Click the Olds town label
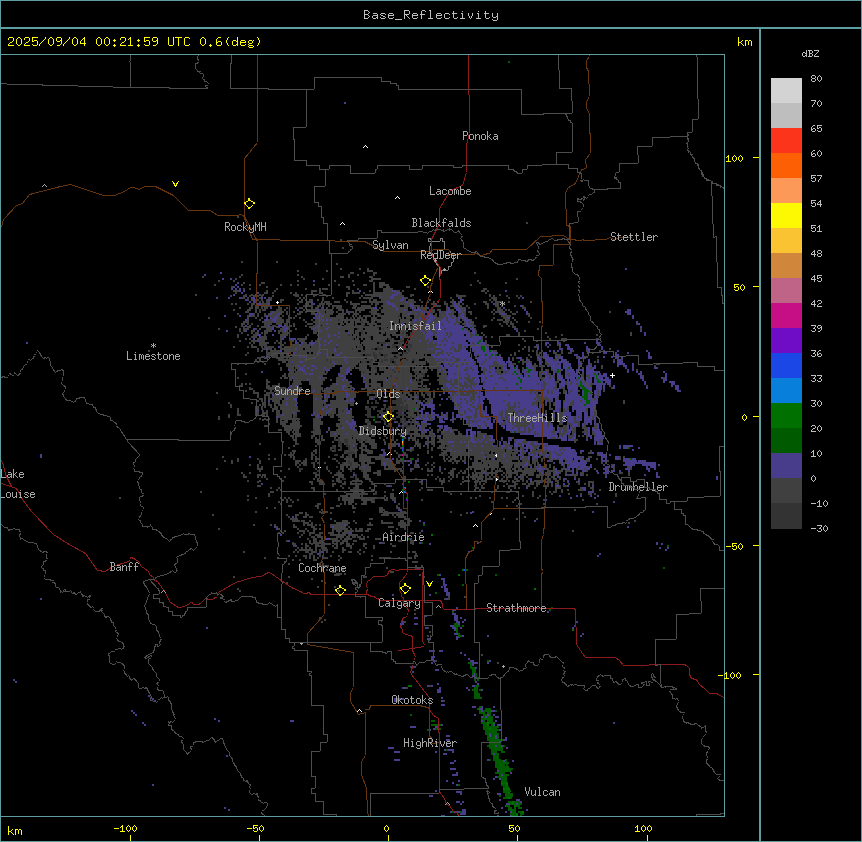The height and width of the screenshot is (842, 862). tap(388, 394)
